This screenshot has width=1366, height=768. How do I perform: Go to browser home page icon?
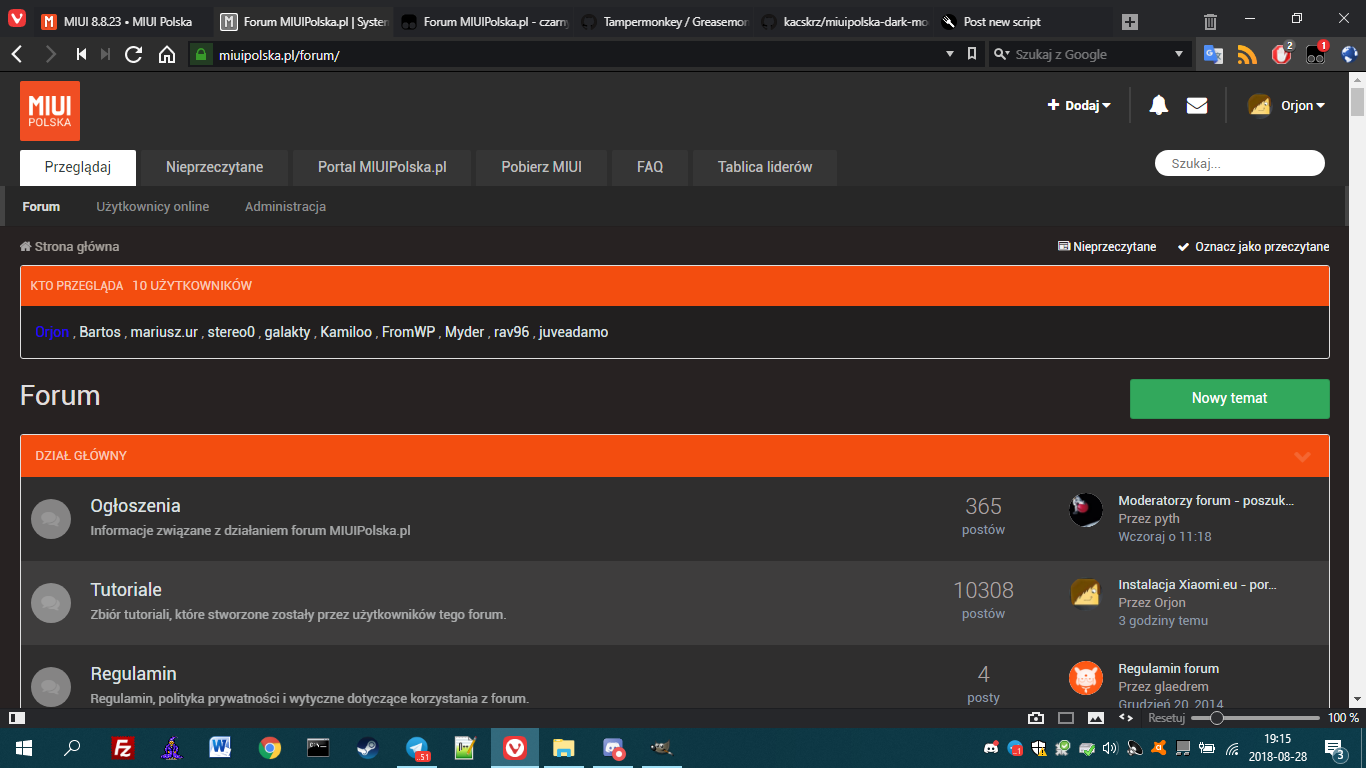[167, 55]
